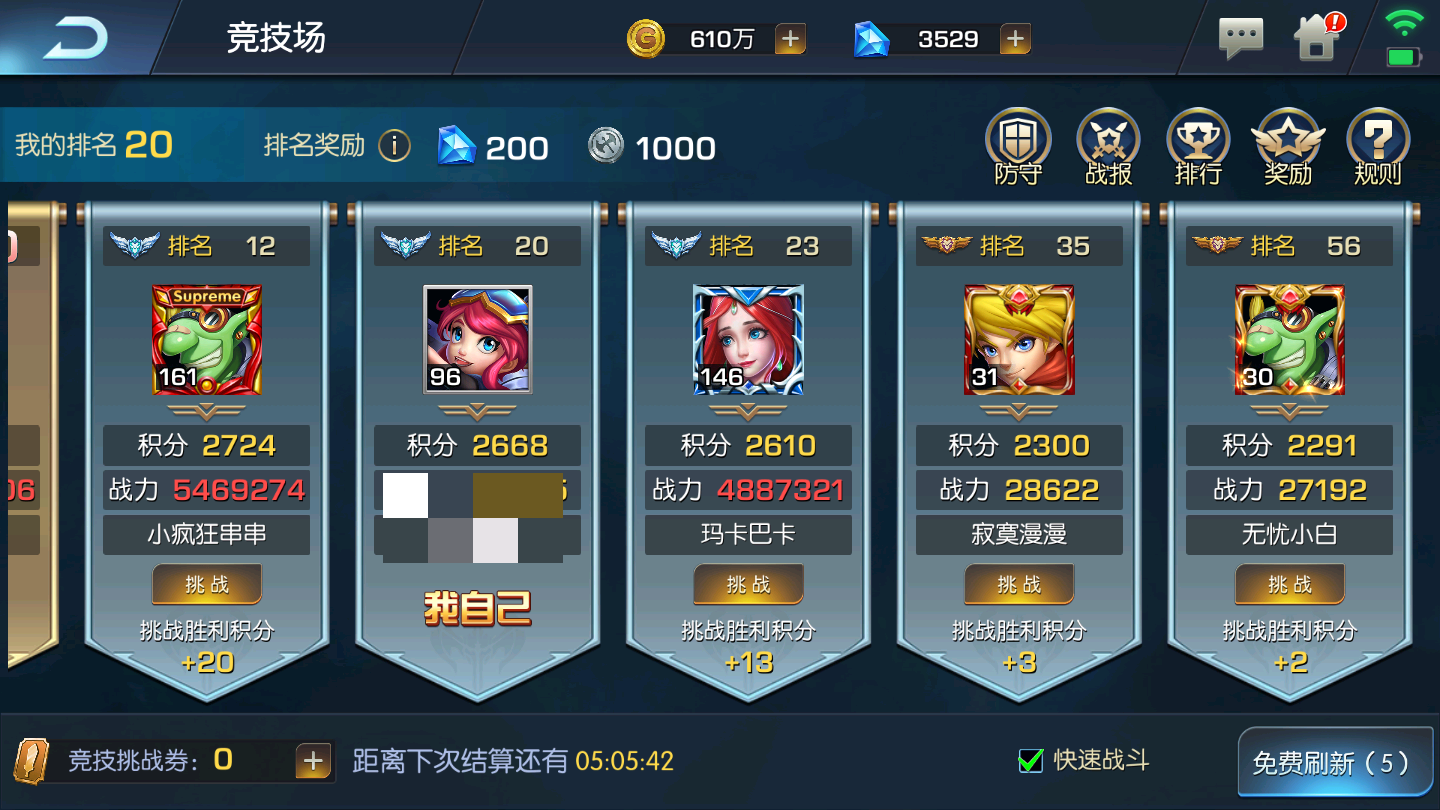Add gold with the plus button

pyautogui.click(x=790, y=39)
